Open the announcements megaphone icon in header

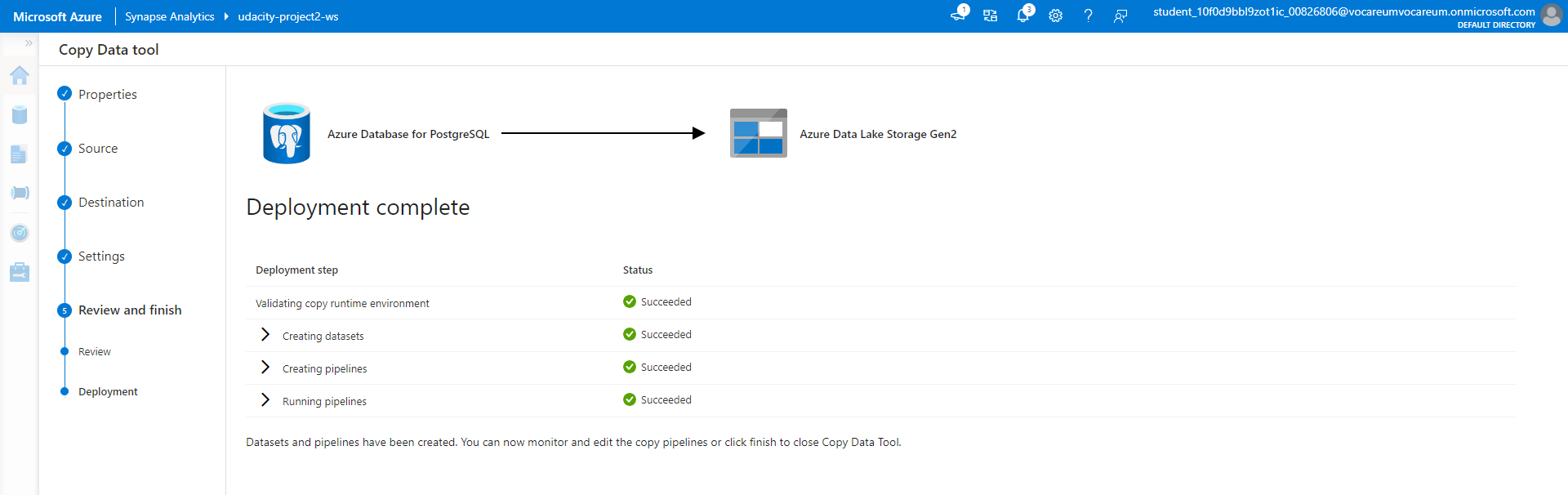(x=959, y=15)
